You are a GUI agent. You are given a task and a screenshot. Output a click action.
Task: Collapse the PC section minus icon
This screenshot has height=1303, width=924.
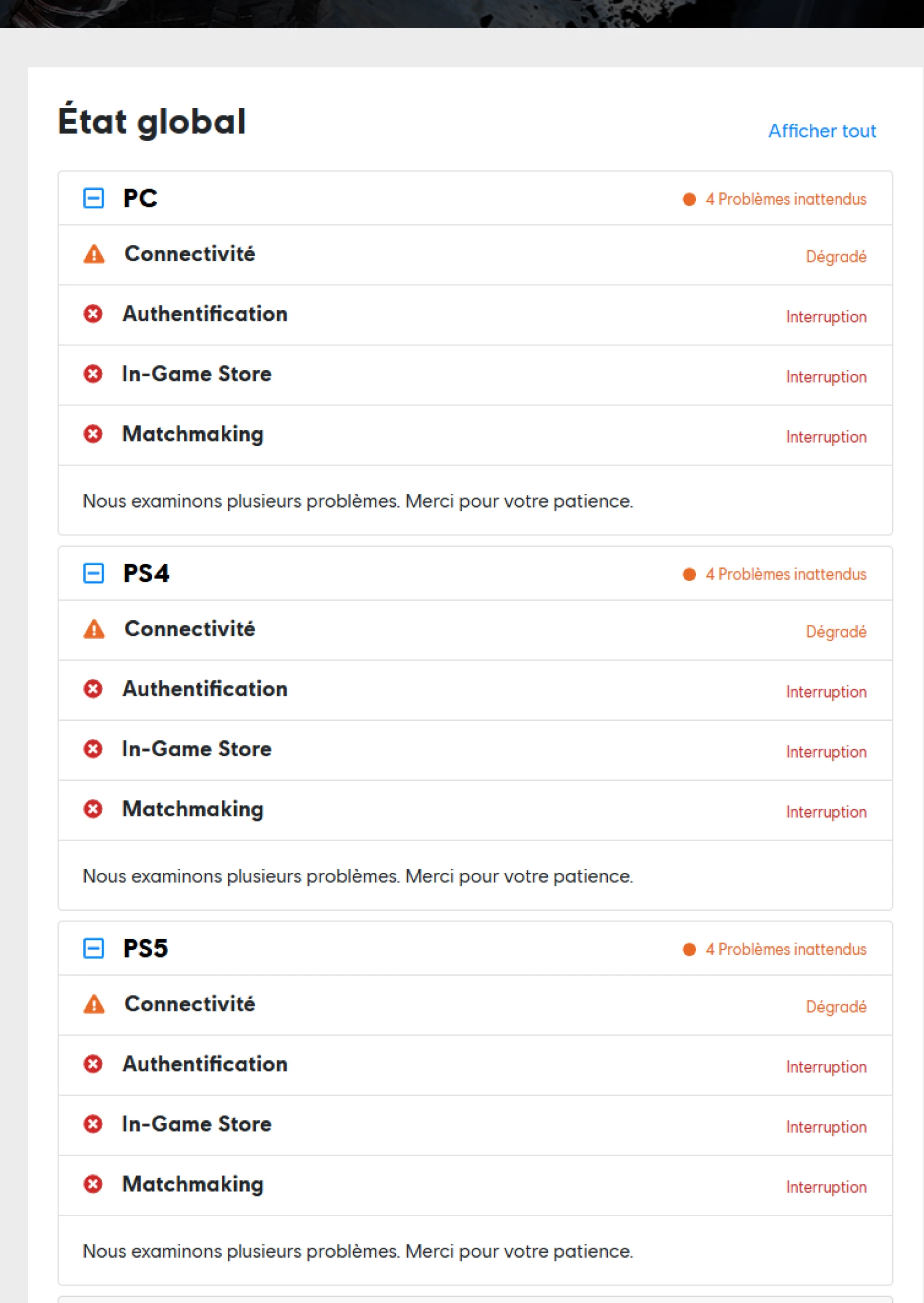[93, 199]
